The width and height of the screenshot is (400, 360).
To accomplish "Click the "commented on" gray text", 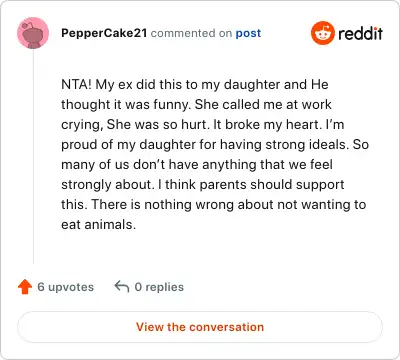I will (x=191, y=33).
